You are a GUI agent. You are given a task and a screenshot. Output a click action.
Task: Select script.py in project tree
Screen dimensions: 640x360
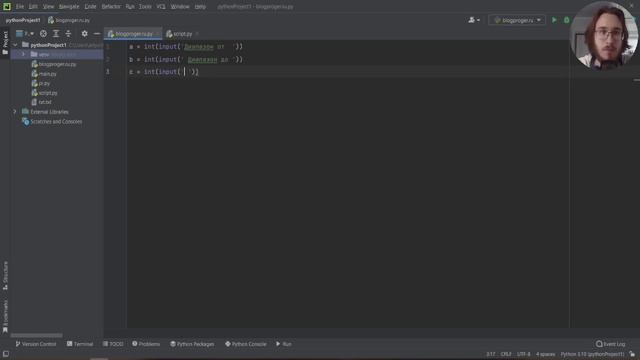click(44, 93)
